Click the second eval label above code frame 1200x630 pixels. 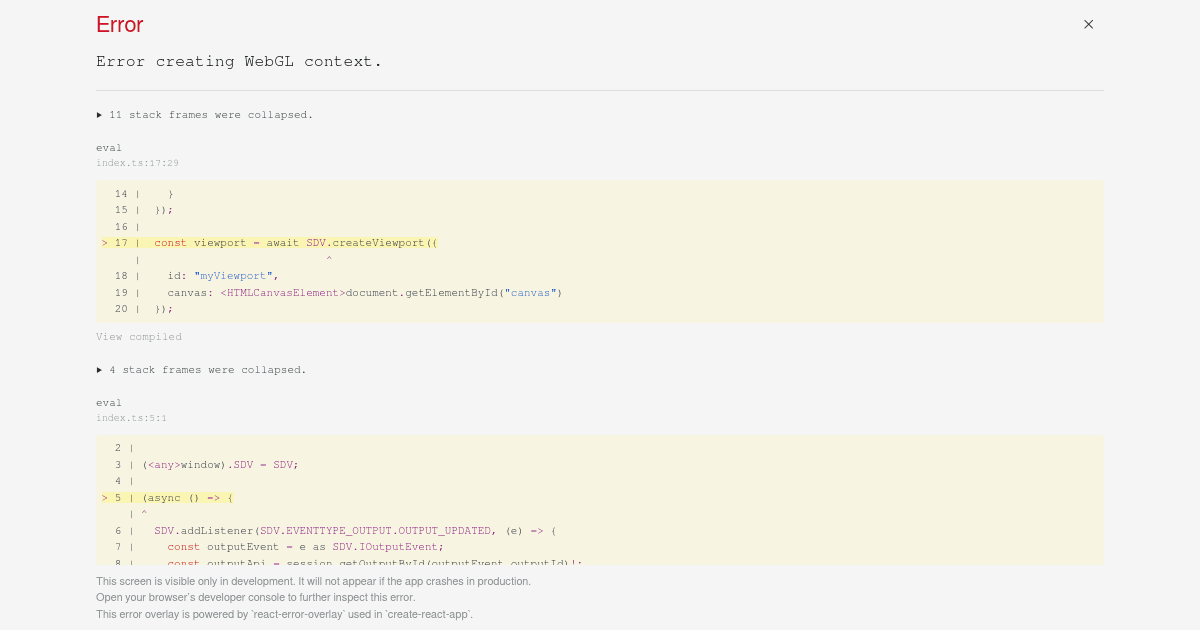click(x=109, y=403)
